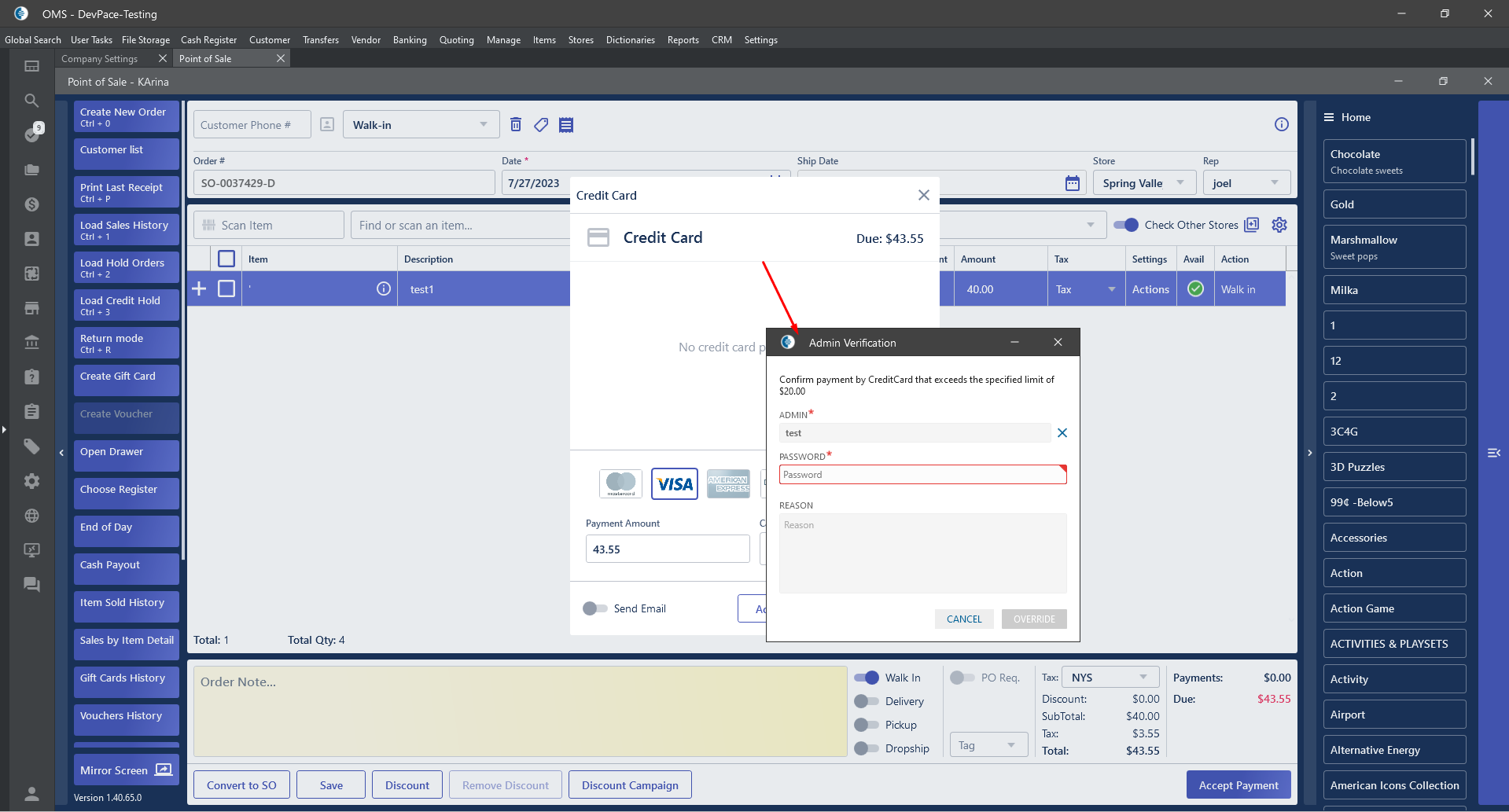Image resolution: width=1509 pixels, height=812 pixels.
Task: Click the tag icon in left sidebar
Action: 31,446
